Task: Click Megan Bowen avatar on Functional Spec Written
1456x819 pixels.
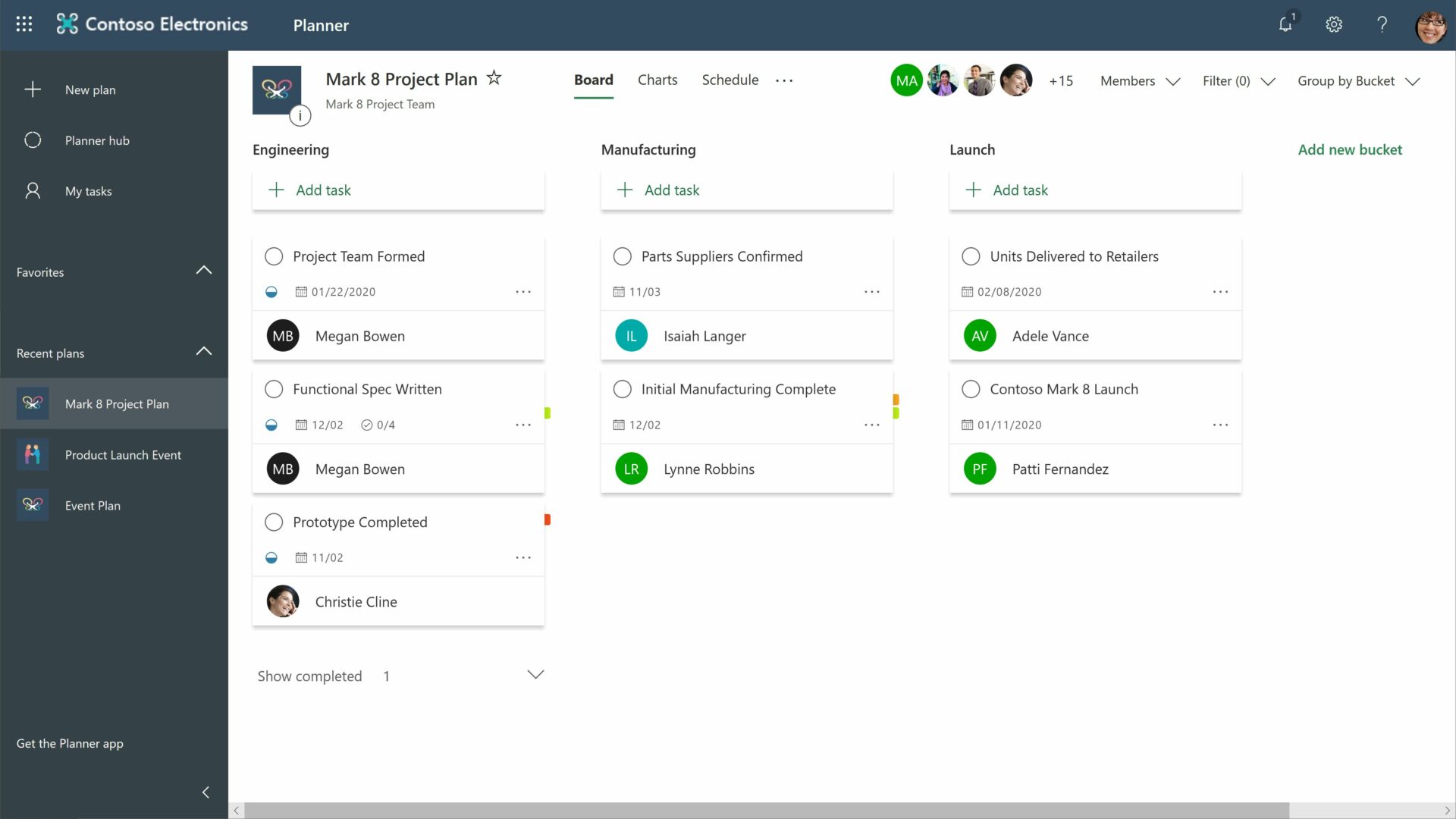Action: point(283,469)
